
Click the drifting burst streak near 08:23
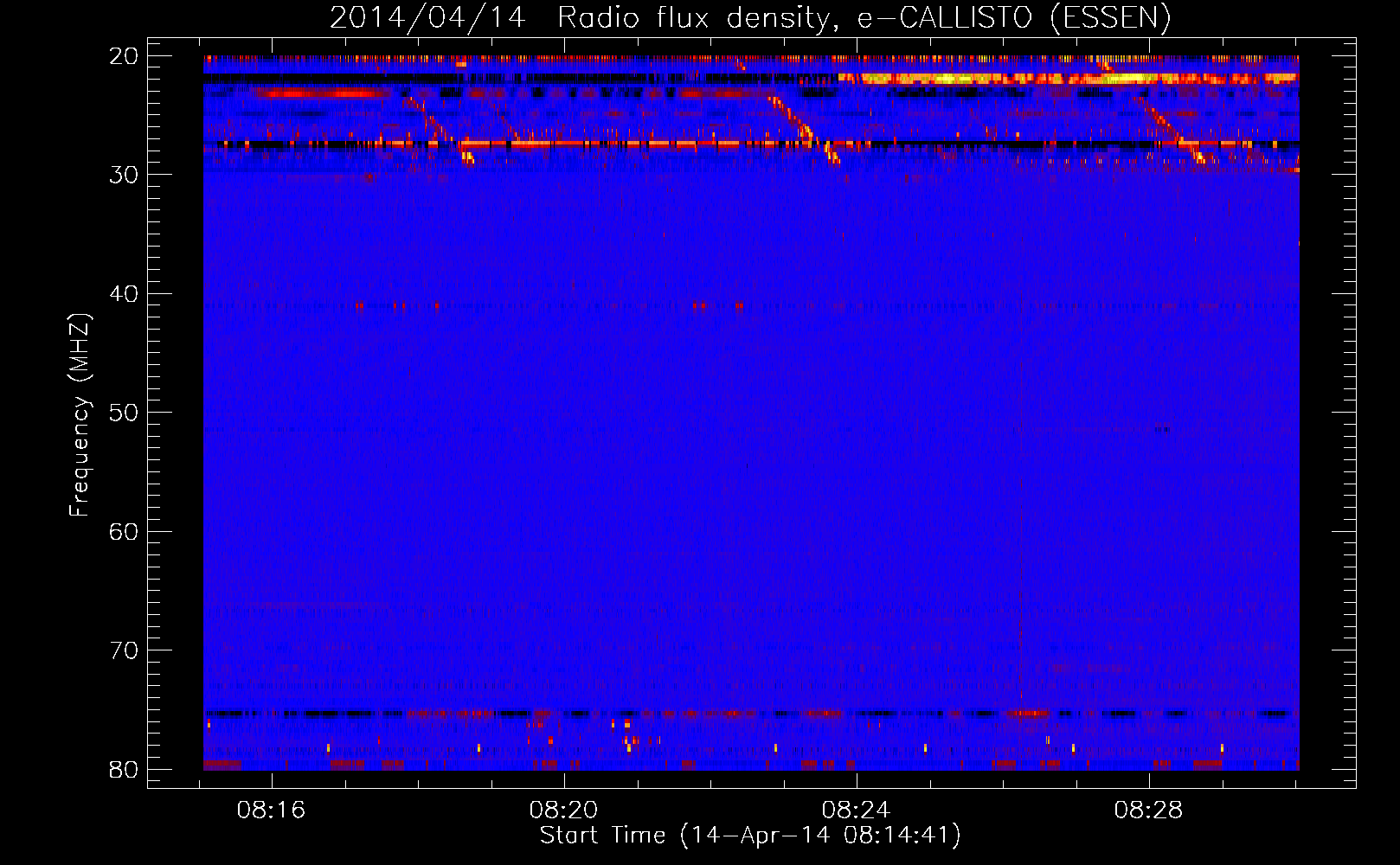point(805,130)
